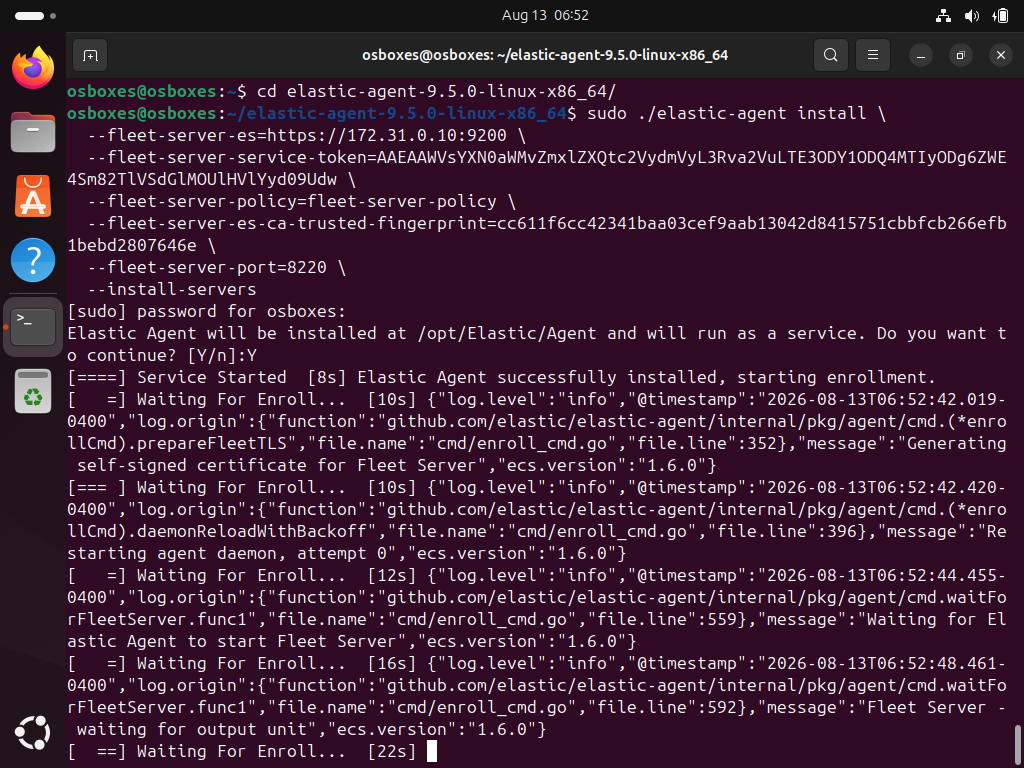
Task: Click 'Generating self-signed certificate' message text
Action: click(x=537, y=455)
